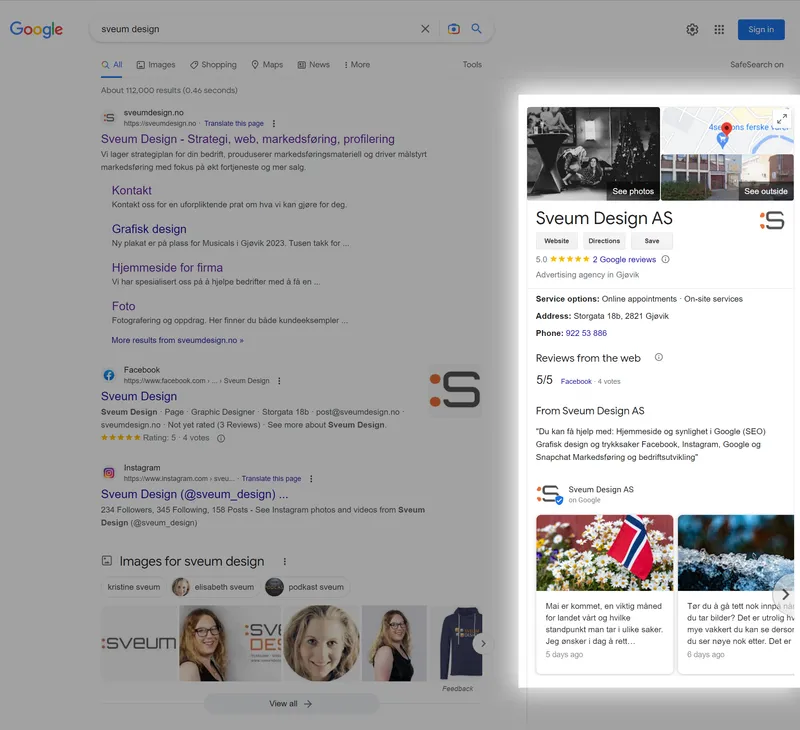Open the Grafisk design sitelink
Viewport: 800px width, 730px height.
pos(149,229)
